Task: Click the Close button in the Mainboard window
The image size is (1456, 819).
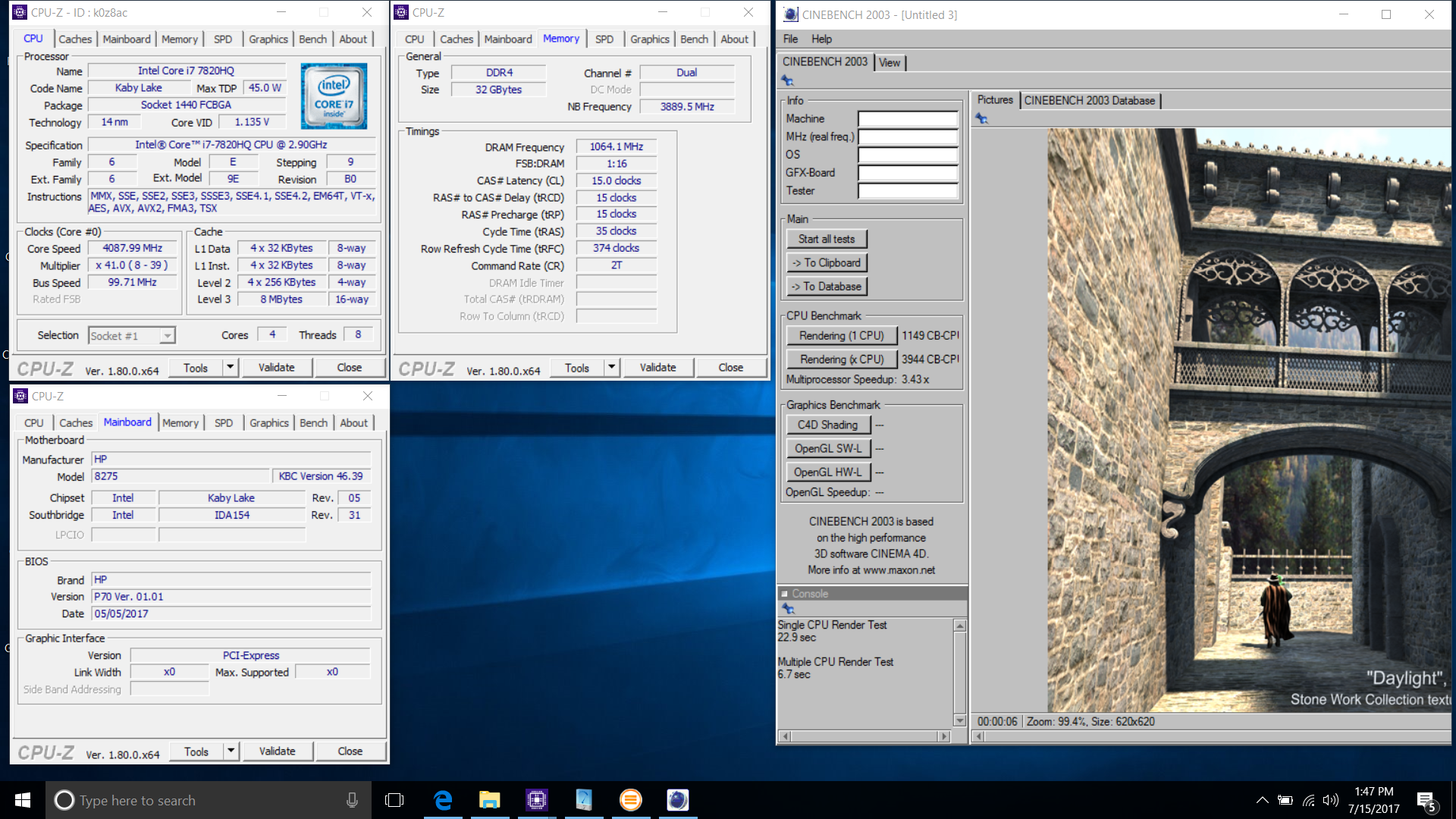Action: (x=350, y=752)
